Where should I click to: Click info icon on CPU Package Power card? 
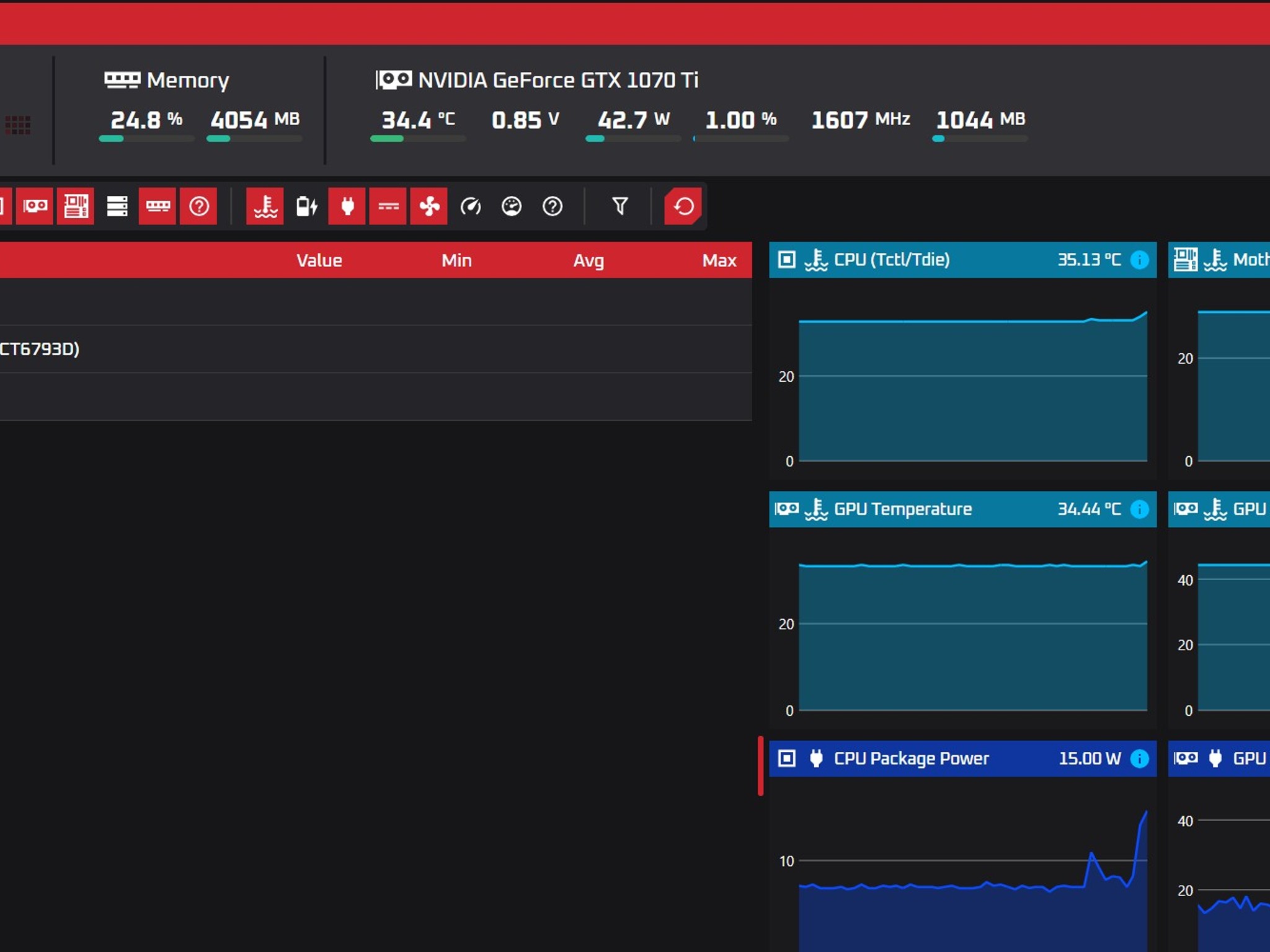[x=1139, y=759]
